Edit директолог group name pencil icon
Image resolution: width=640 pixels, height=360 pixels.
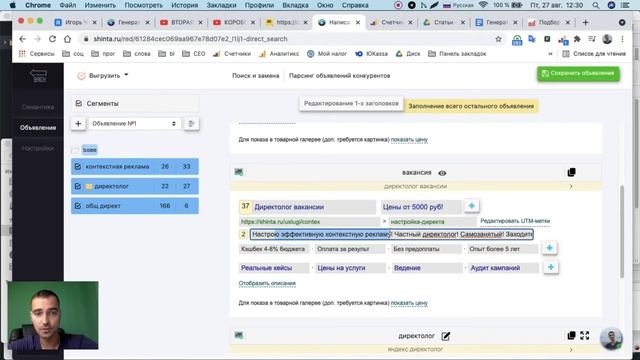tap(446, 336)
